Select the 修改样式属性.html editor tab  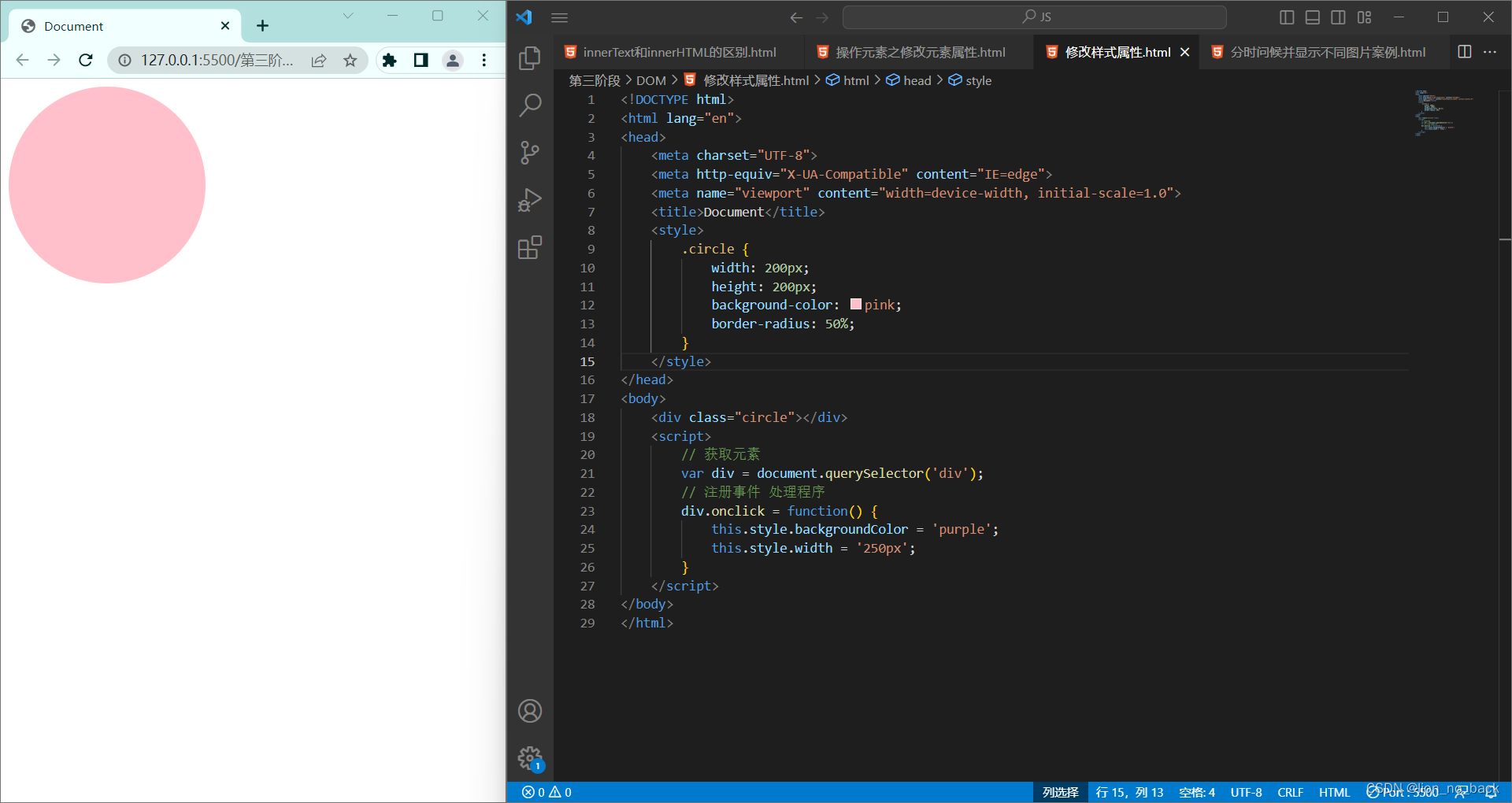pos(1117,52)
